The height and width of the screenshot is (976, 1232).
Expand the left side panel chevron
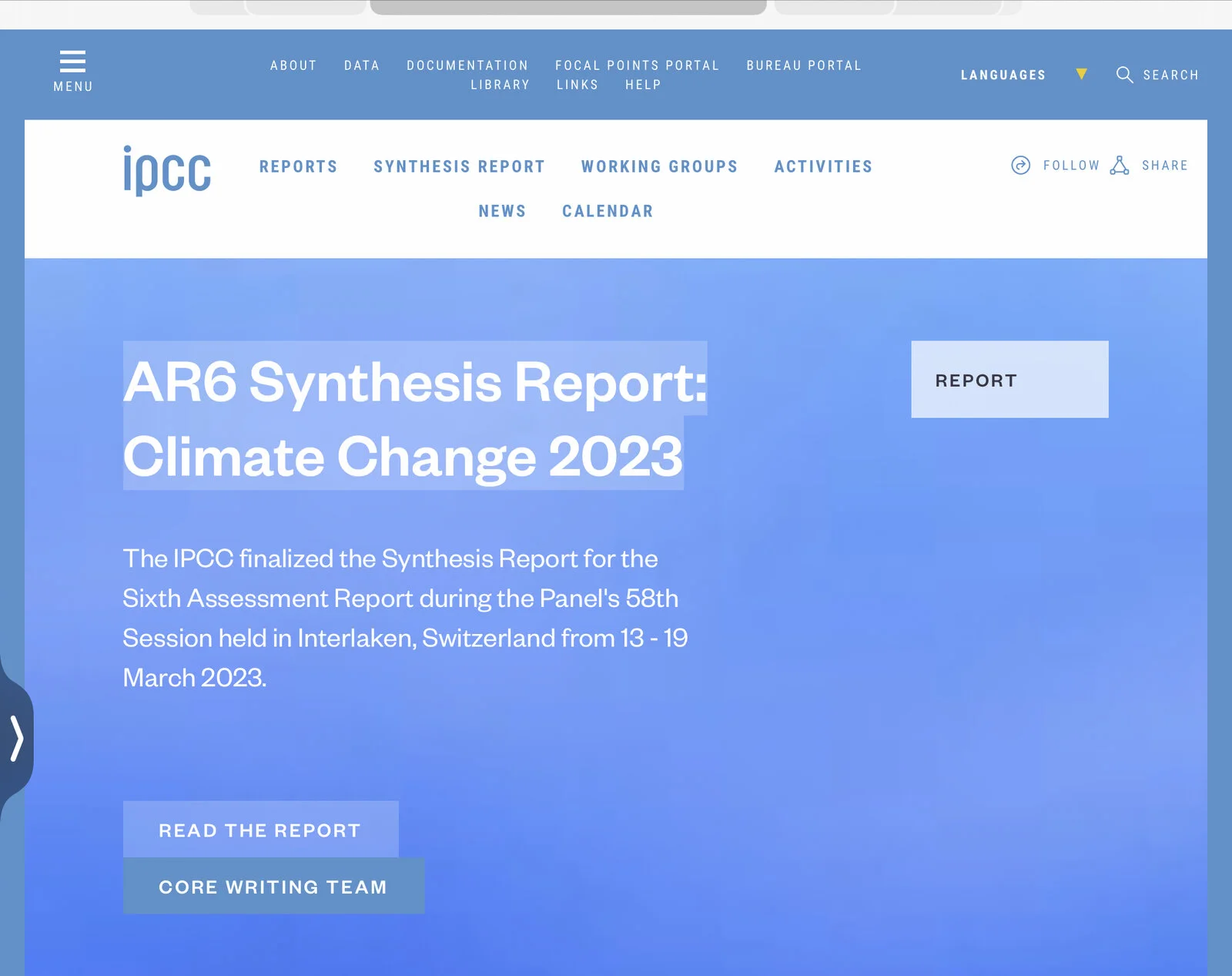click(16, 738)
